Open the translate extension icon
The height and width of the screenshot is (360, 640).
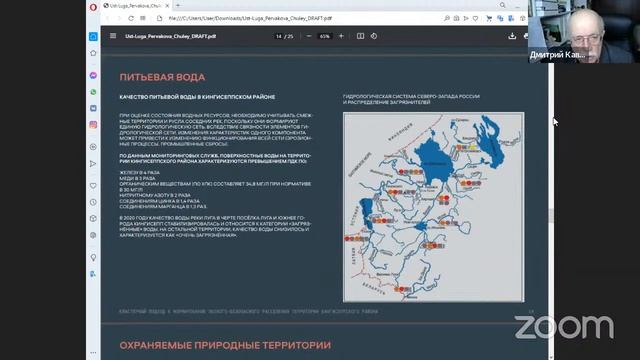click(500, 18)
